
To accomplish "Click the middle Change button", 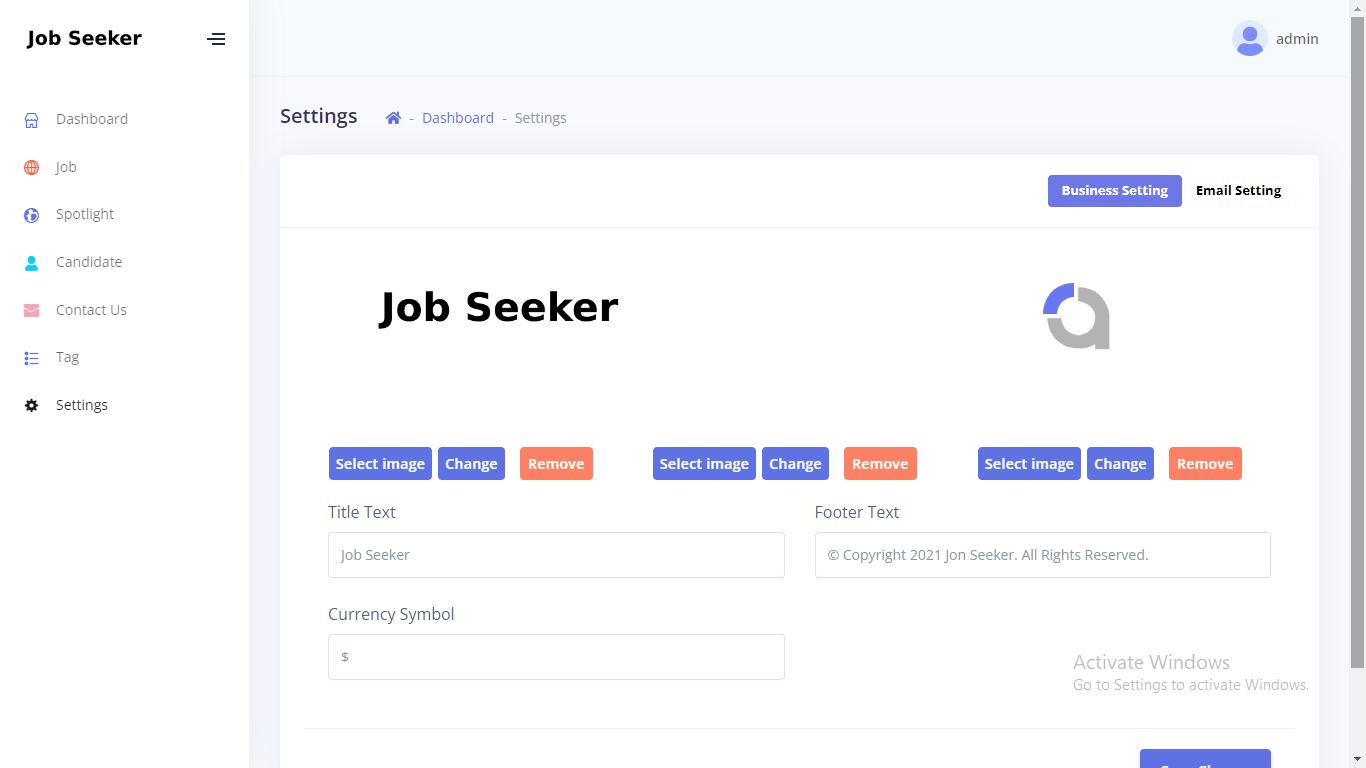I will (x=795, y=464).
